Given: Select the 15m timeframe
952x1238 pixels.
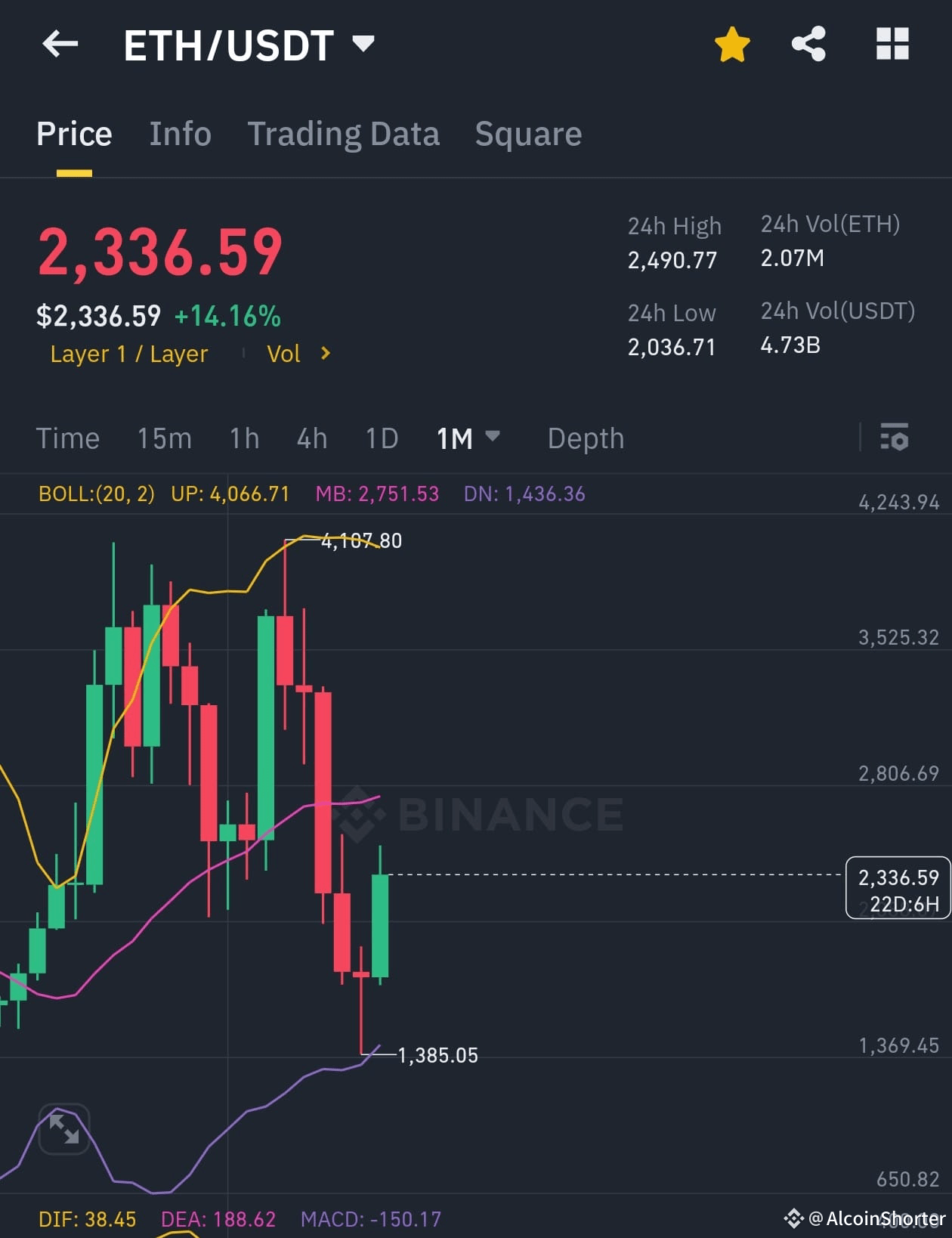Looking at the screenshot, I should 164,438.
